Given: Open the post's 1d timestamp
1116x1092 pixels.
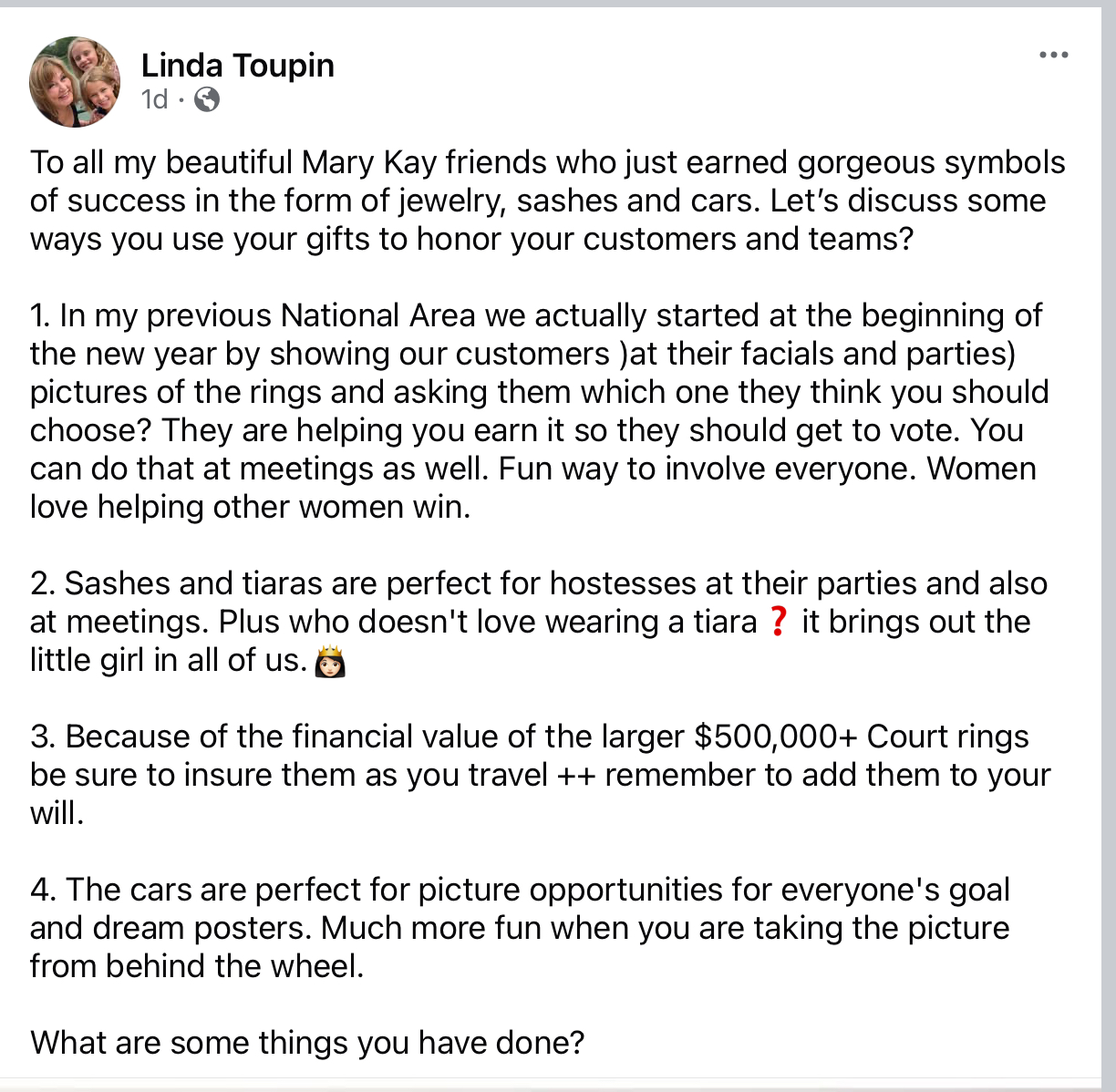Looking at the screenshot, I should (155, 99).
